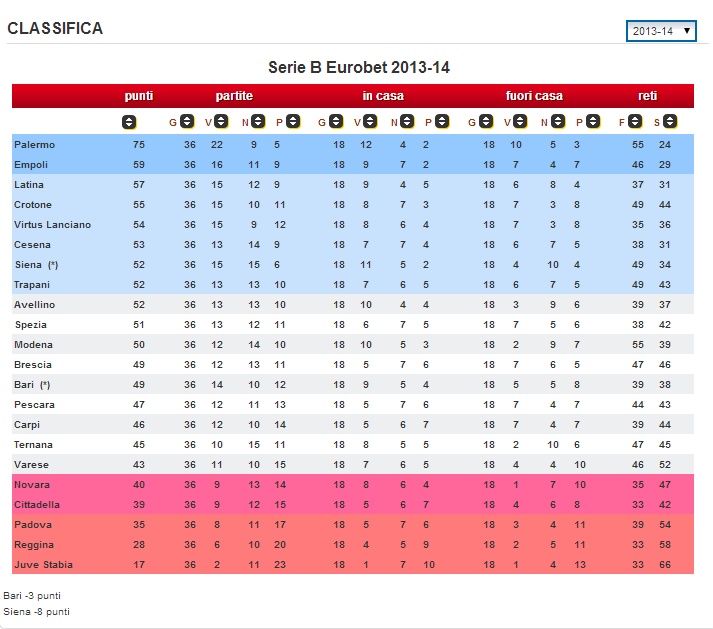Click the Empoli team row name
713x629 pixels.
31,165
